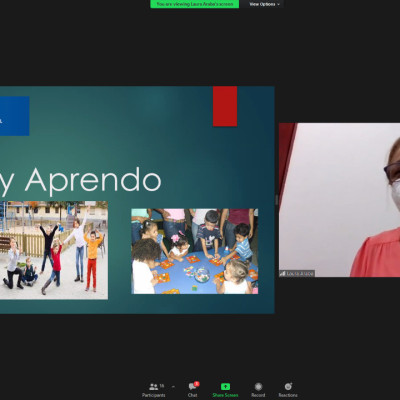Click the 'You are viewing' screen banner
Image resolution: width=400 pixels, height=400 pixels.
pos(194,4)
